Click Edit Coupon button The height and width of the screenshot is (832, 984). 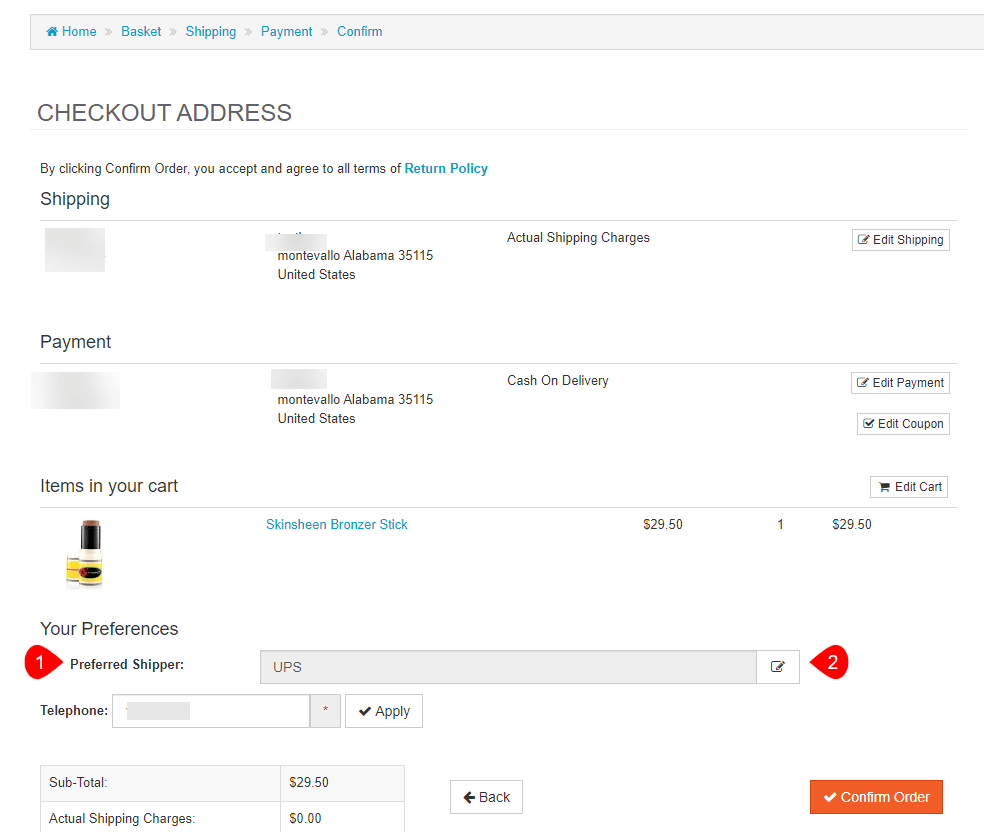[x=902, y=424]
